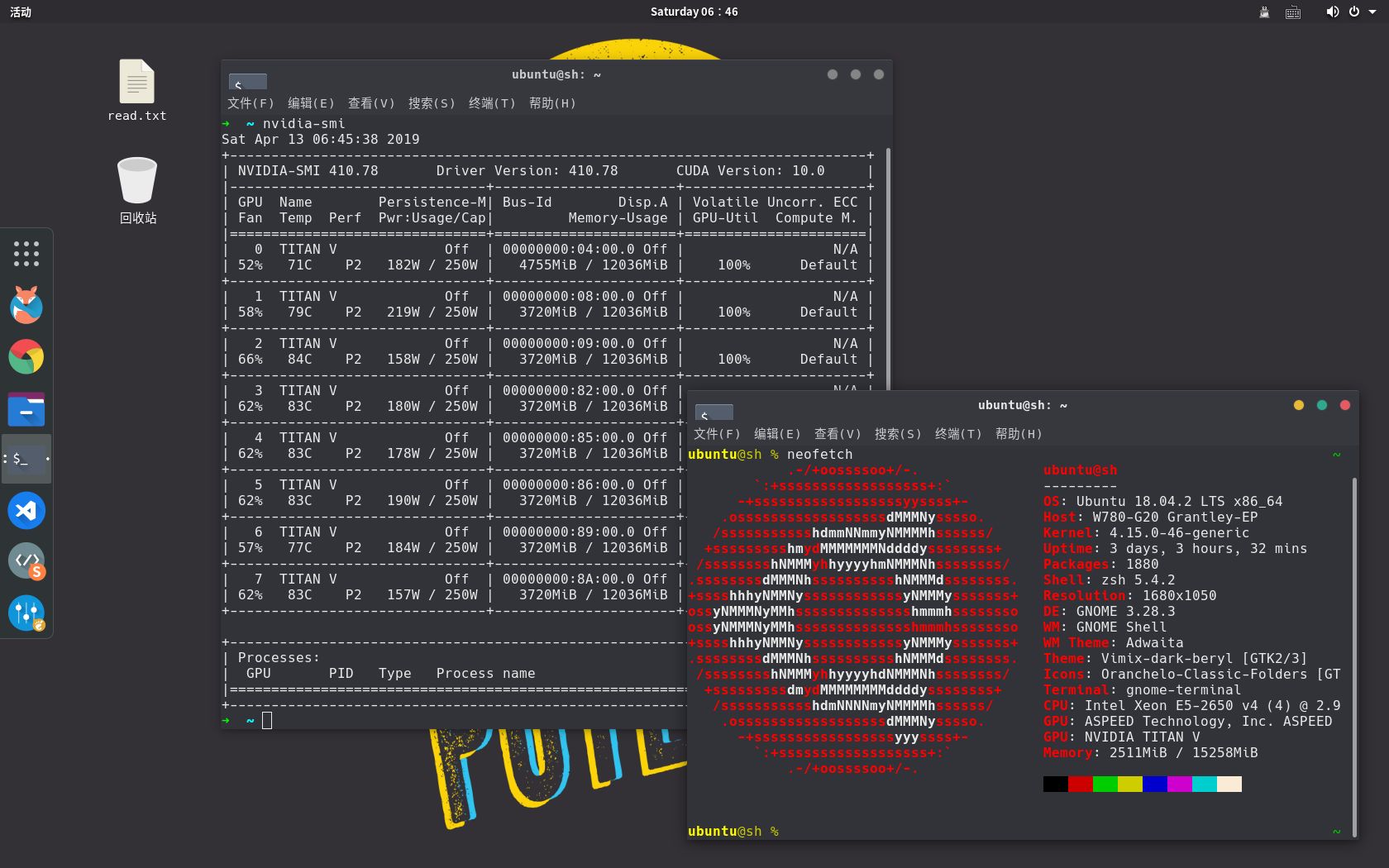The image size is (1389, 868).
Task: Open the clock calendar dropdown
Action: pyautogui.click(x=694, y=12)
